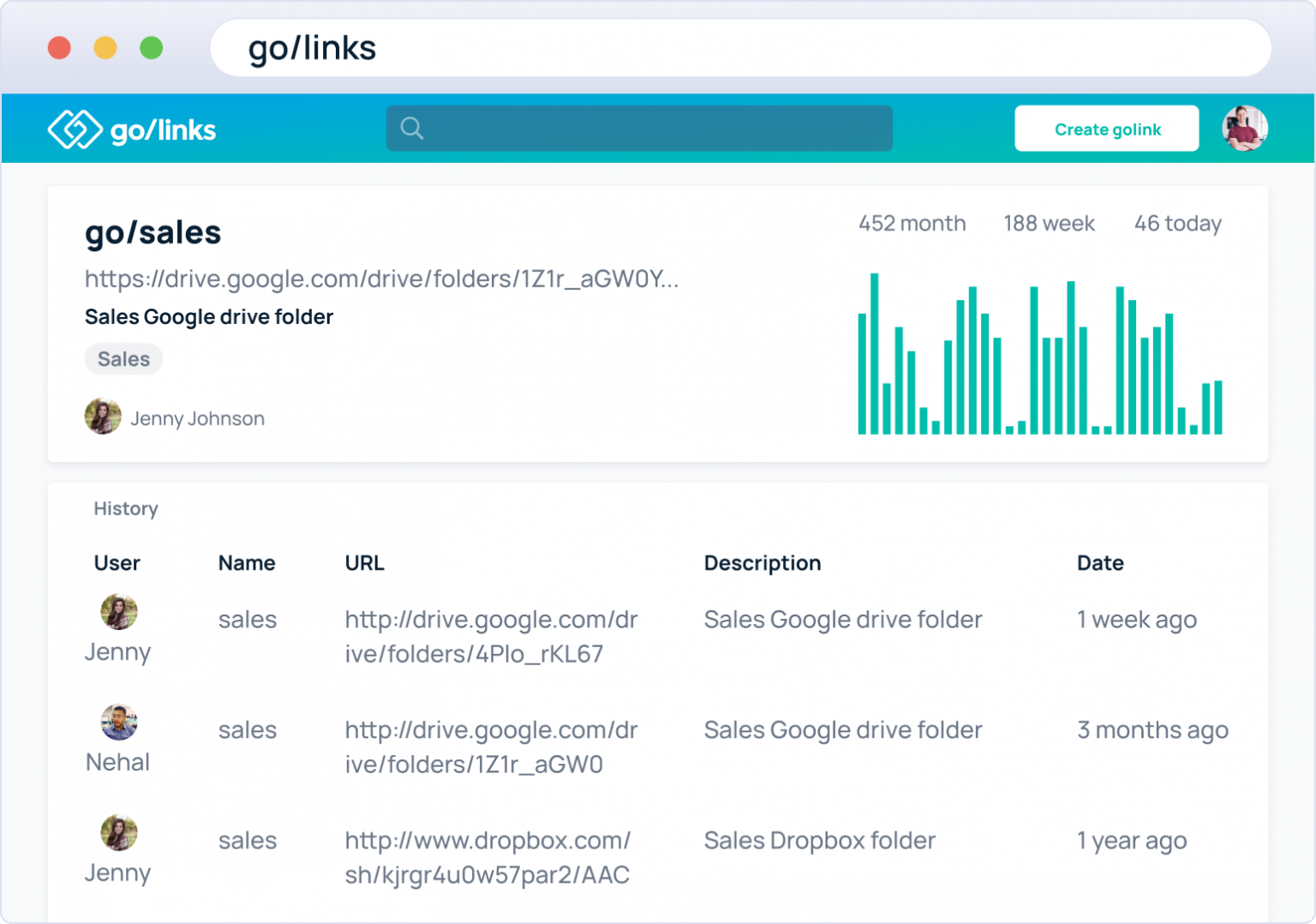Click Jenny's avatar in the first history row
This screenshot has width=1316, height=924.
118,611
